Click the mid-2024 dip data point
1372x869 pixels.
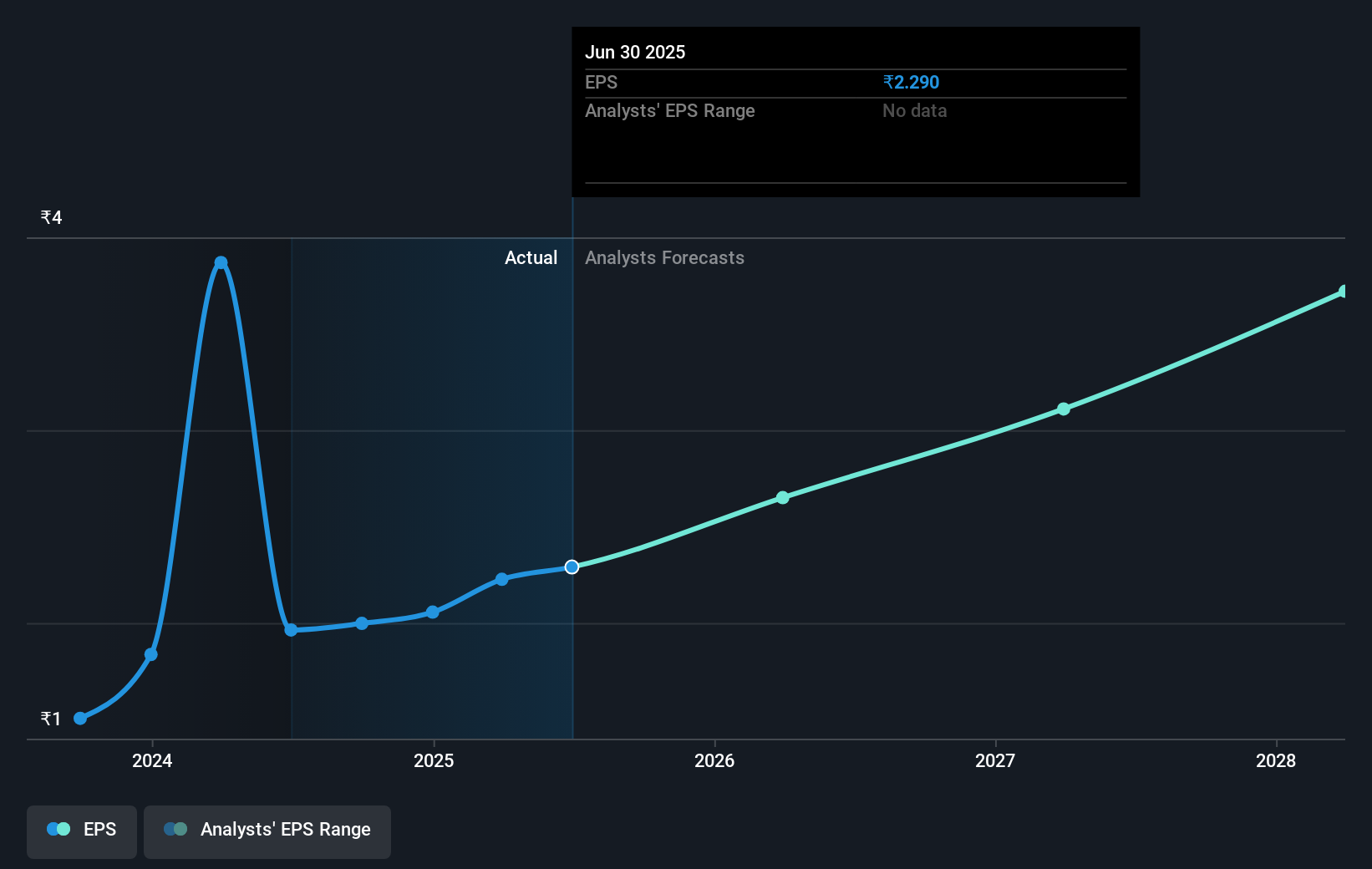click(290, 630)
